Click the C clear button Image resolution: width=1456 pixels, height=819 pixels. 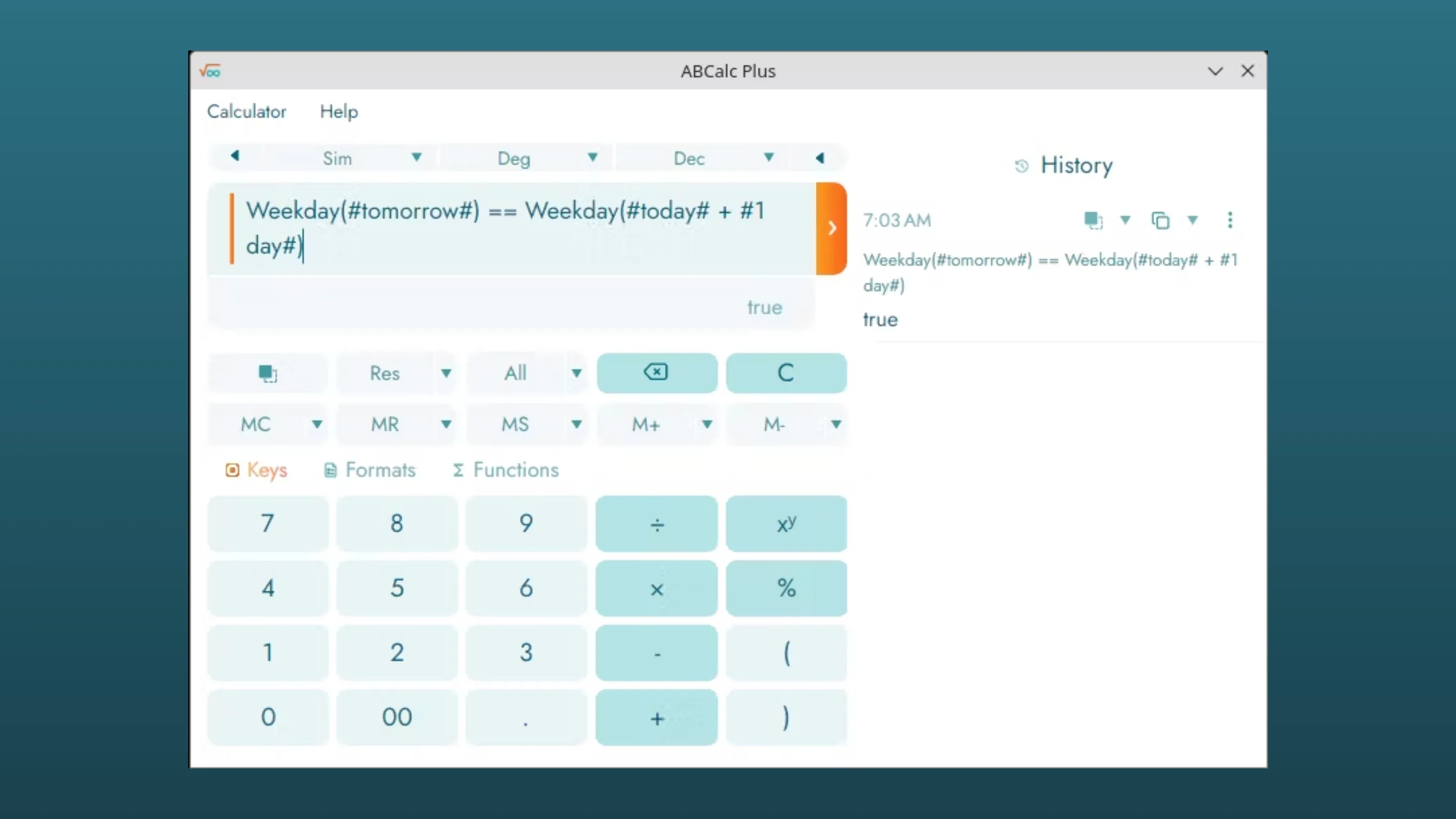point(786,373)
